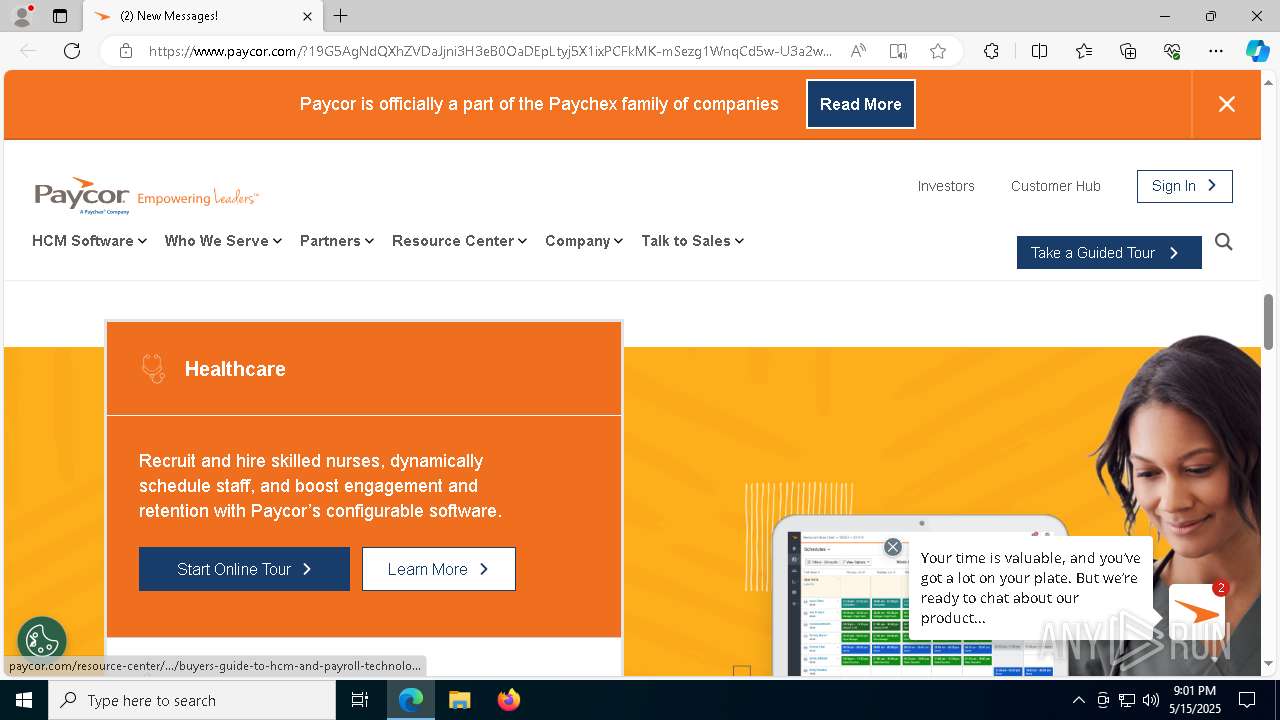Click the scroll down arrow
The width and height of the screenshot is (1280, 720).
[1269, 663]
